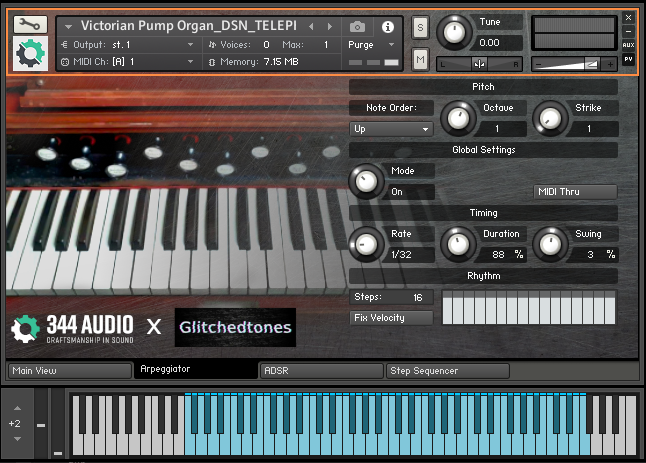
Task: Click the wrench edit instrument icon
Action: point(31,24)
